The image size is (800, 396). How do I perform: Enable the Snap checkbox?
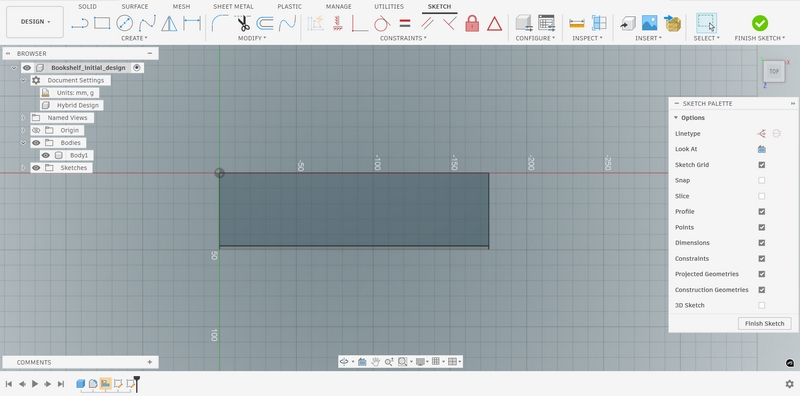coord(762,180)
